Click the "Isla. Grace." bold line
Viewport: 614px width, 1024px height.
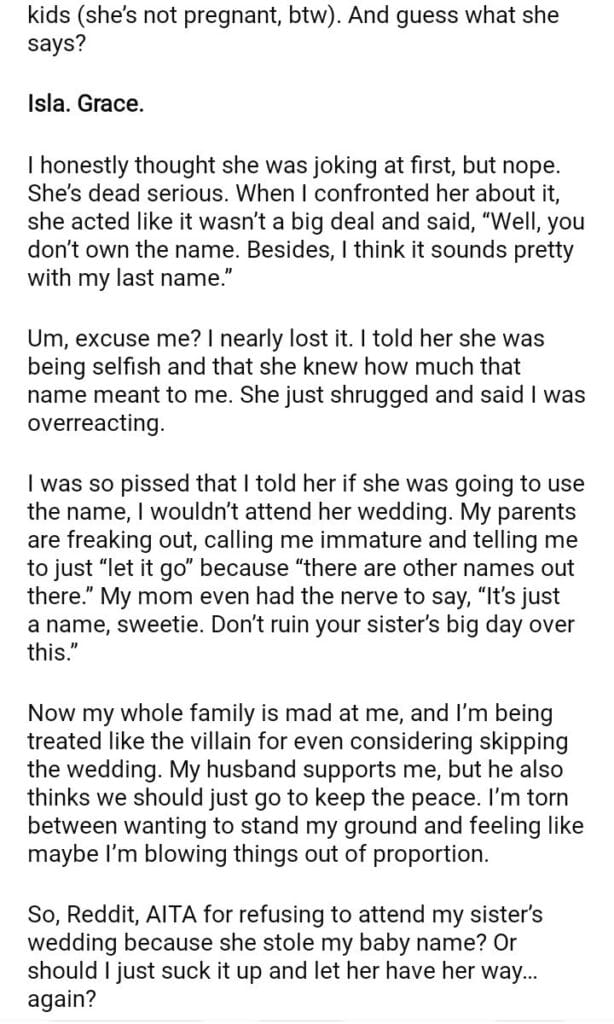click(x=85, y=105)
